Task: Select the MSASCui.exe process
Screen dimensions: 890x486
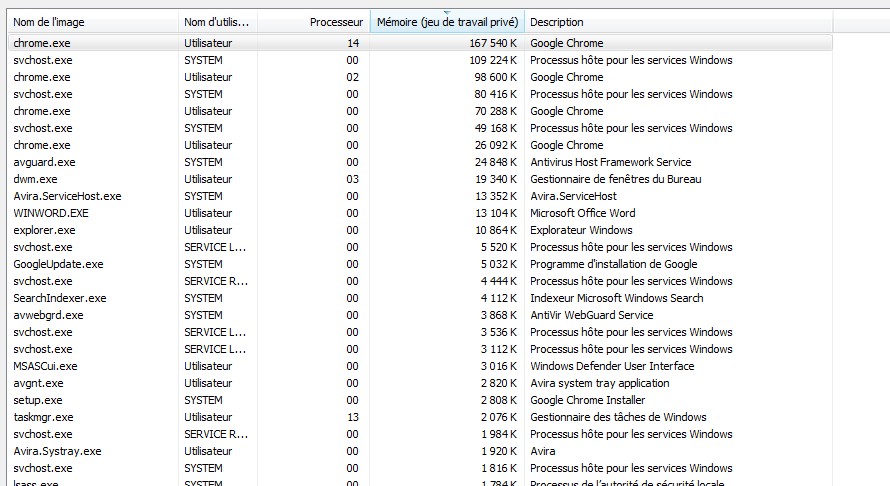Action: (x=420, y=366)
